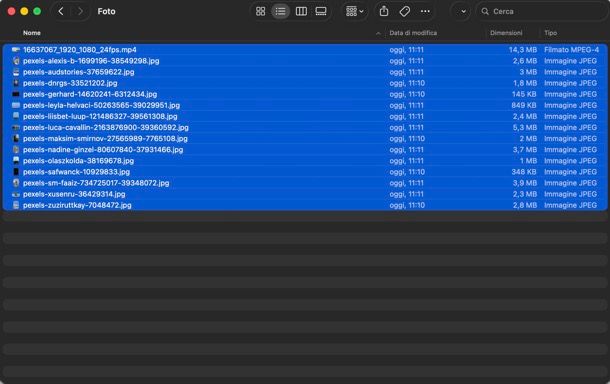Click thumbnail icon of pexels-leyla-helvaci file
The image size is (610, 384).
(16, 105)
